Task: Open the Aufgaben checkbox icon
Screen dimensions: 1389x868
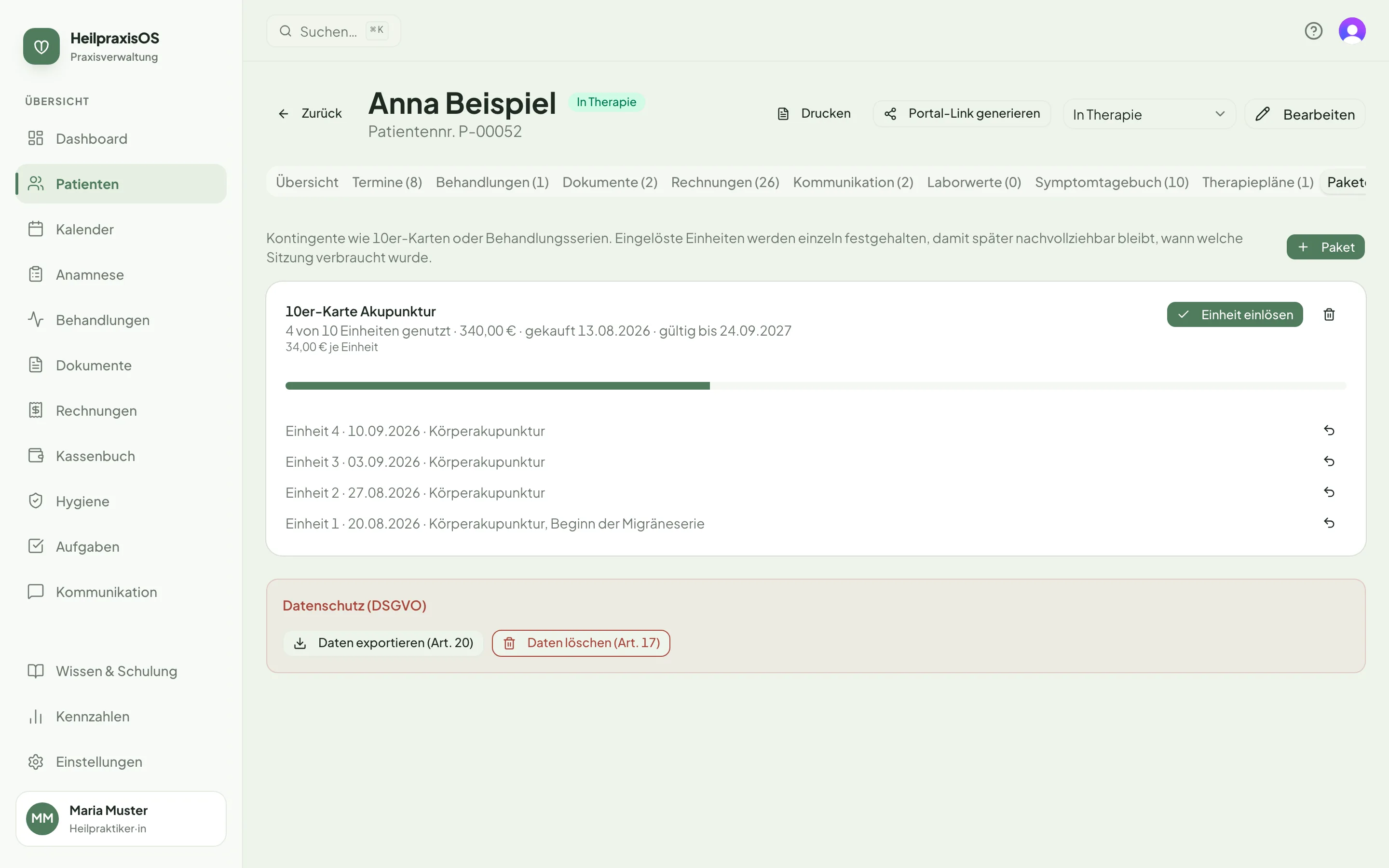Action: click(36, 546)
